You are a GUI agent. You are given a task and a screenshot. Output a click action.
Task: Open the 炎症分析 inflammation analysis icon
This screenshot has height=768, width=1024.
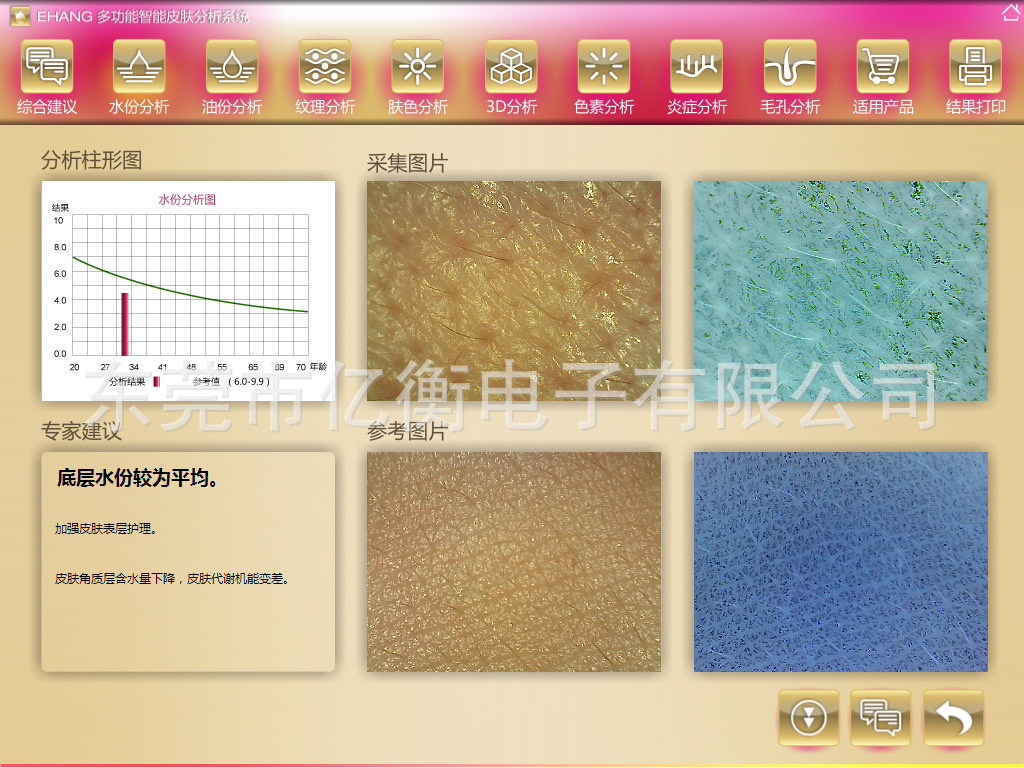pos(697,67)
